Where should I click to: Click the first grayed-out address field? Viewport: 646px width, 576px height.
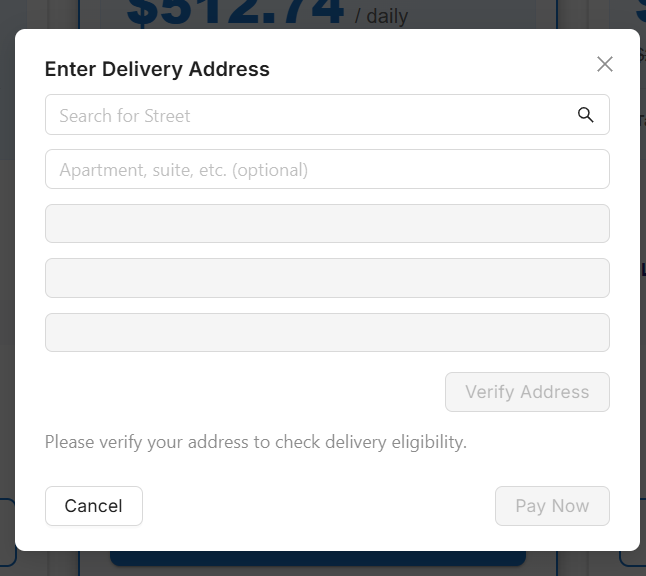(x=327, y=223)
